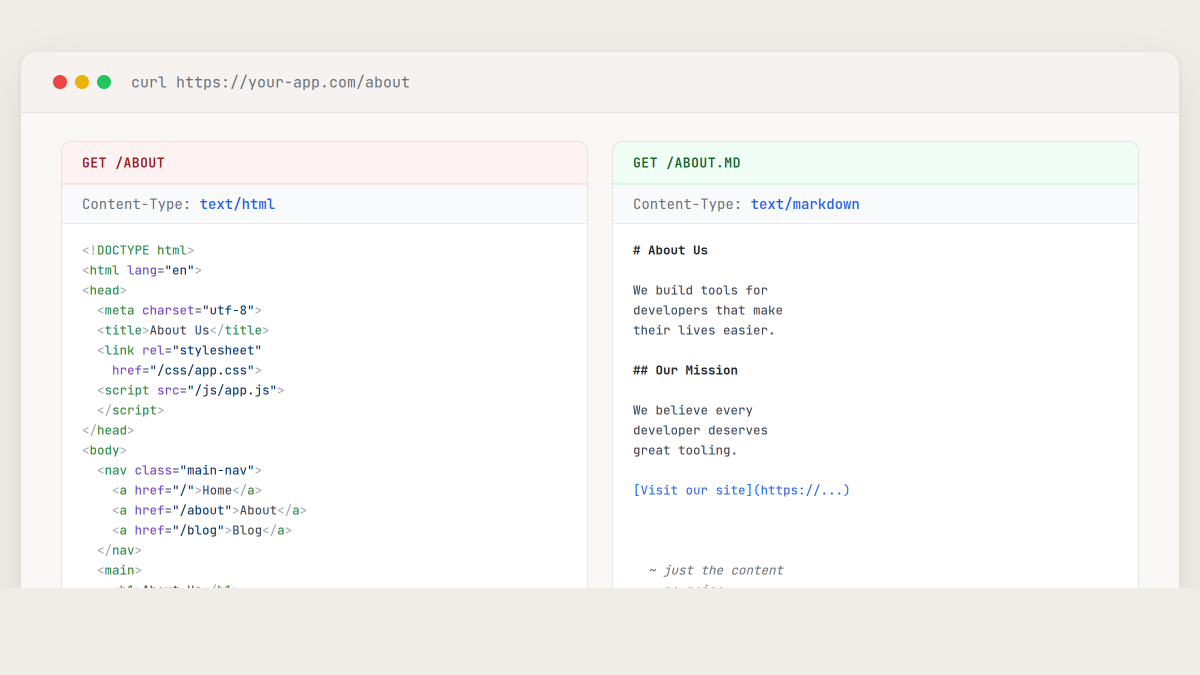Click the Content-Type label in the HTML panel

[136, 204]
